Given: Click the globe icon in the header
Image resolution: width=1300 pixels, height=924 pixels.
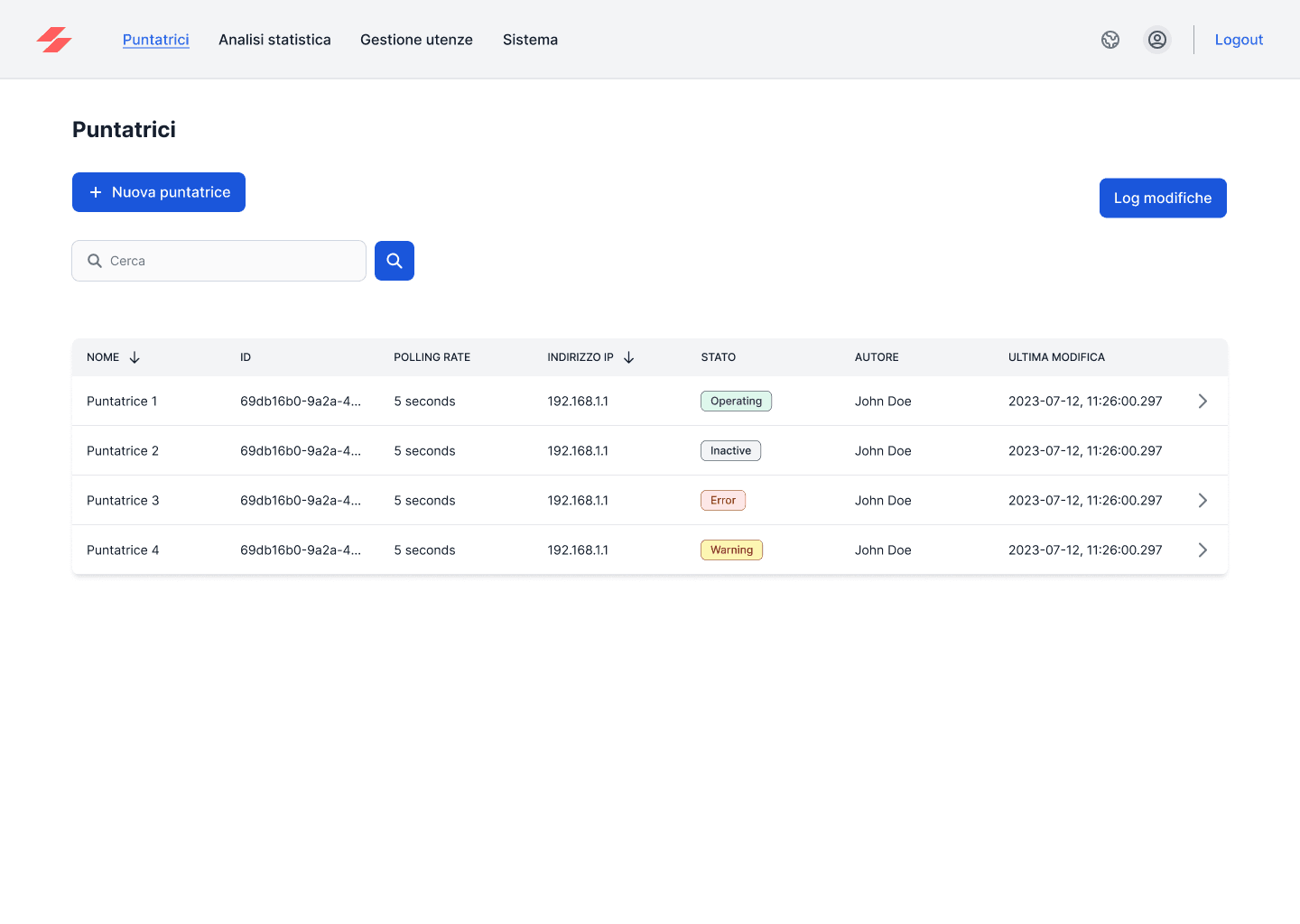Looking at the screenshot, I should pos(1110,40).
